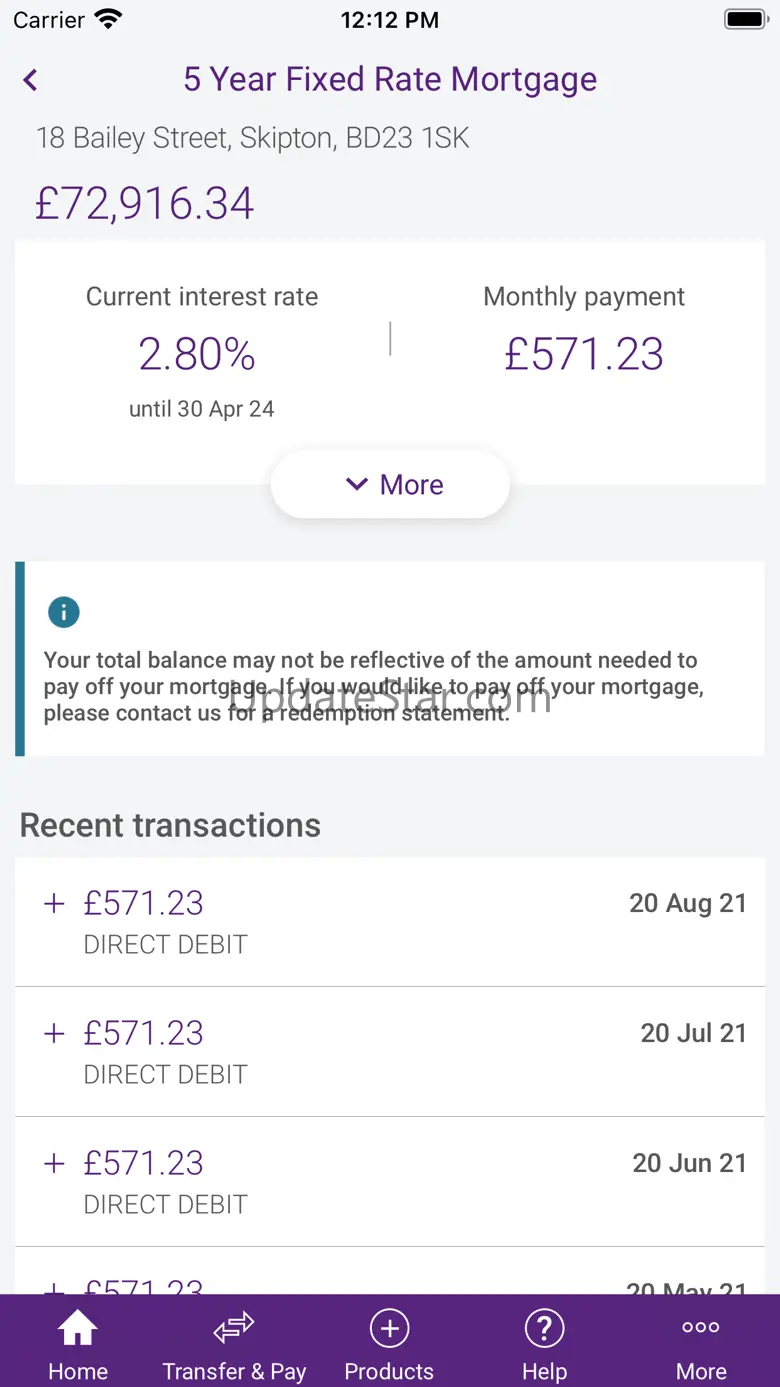Tap the 2.80% current interest rate

click(x=197, y=355)
